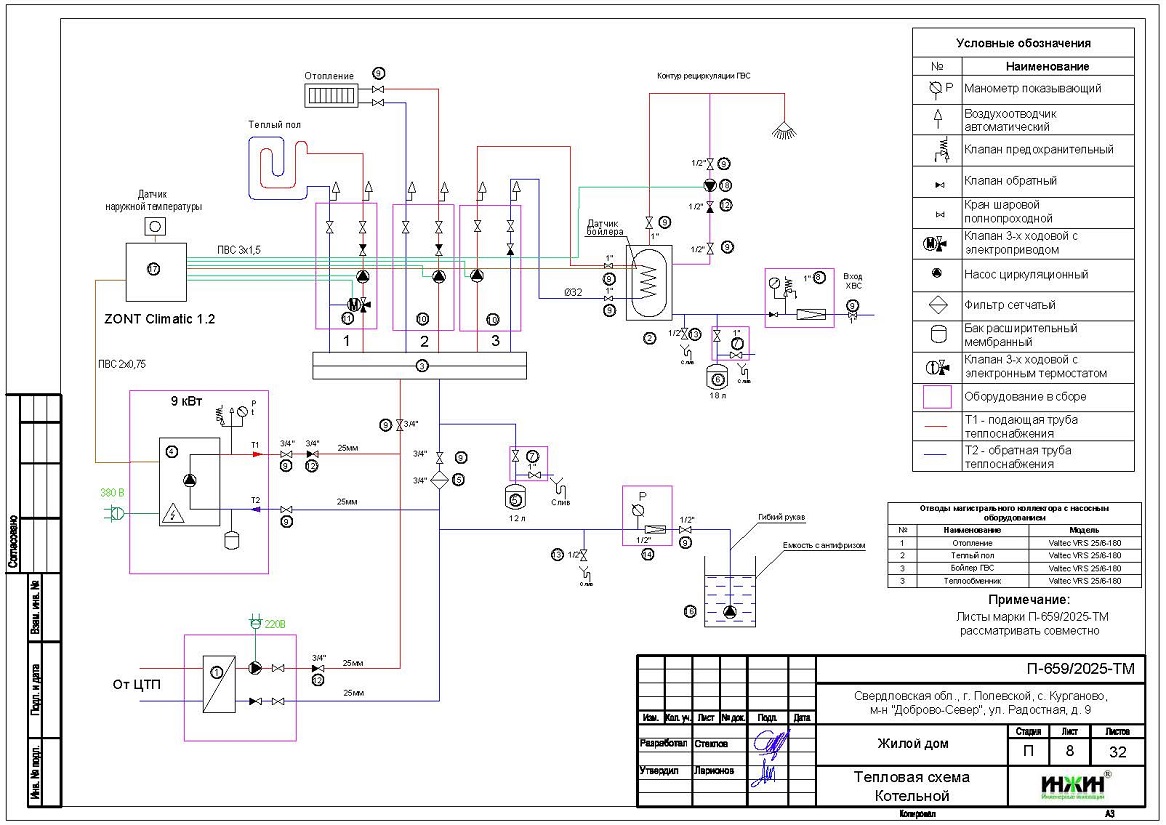The height and width of the screenshot is (825, 1166).
Task: Select the ZONT Climatic controller box numbered 17
Action: pos(154,269)
